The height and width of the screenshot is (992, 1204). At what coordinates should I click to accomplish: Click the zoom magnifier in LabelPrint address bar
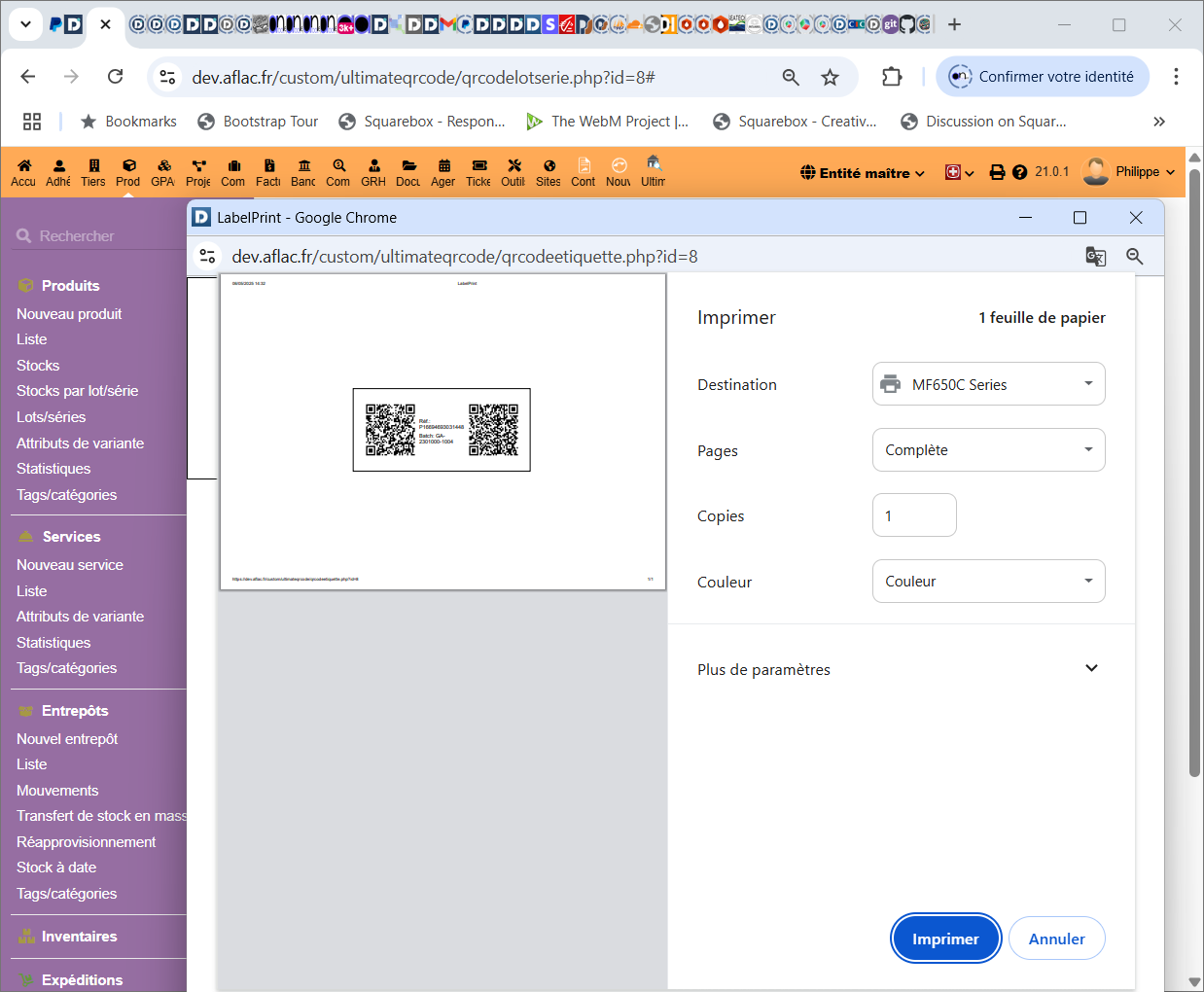coord(1134,256)
